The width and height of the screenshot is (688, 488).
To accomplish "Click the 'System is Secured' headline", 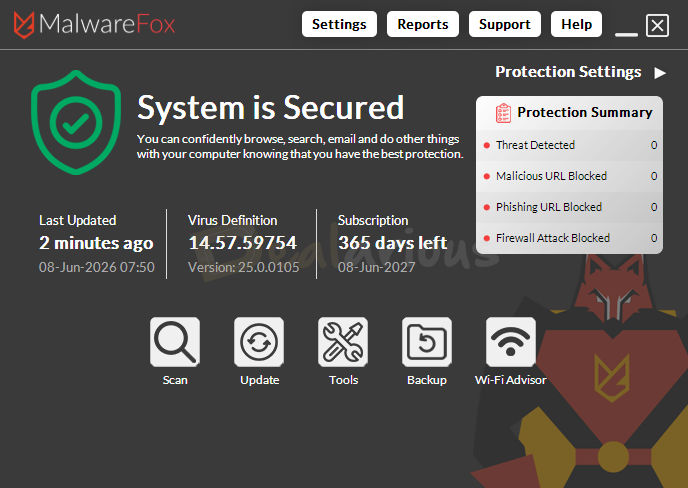I will click(270, 108).
